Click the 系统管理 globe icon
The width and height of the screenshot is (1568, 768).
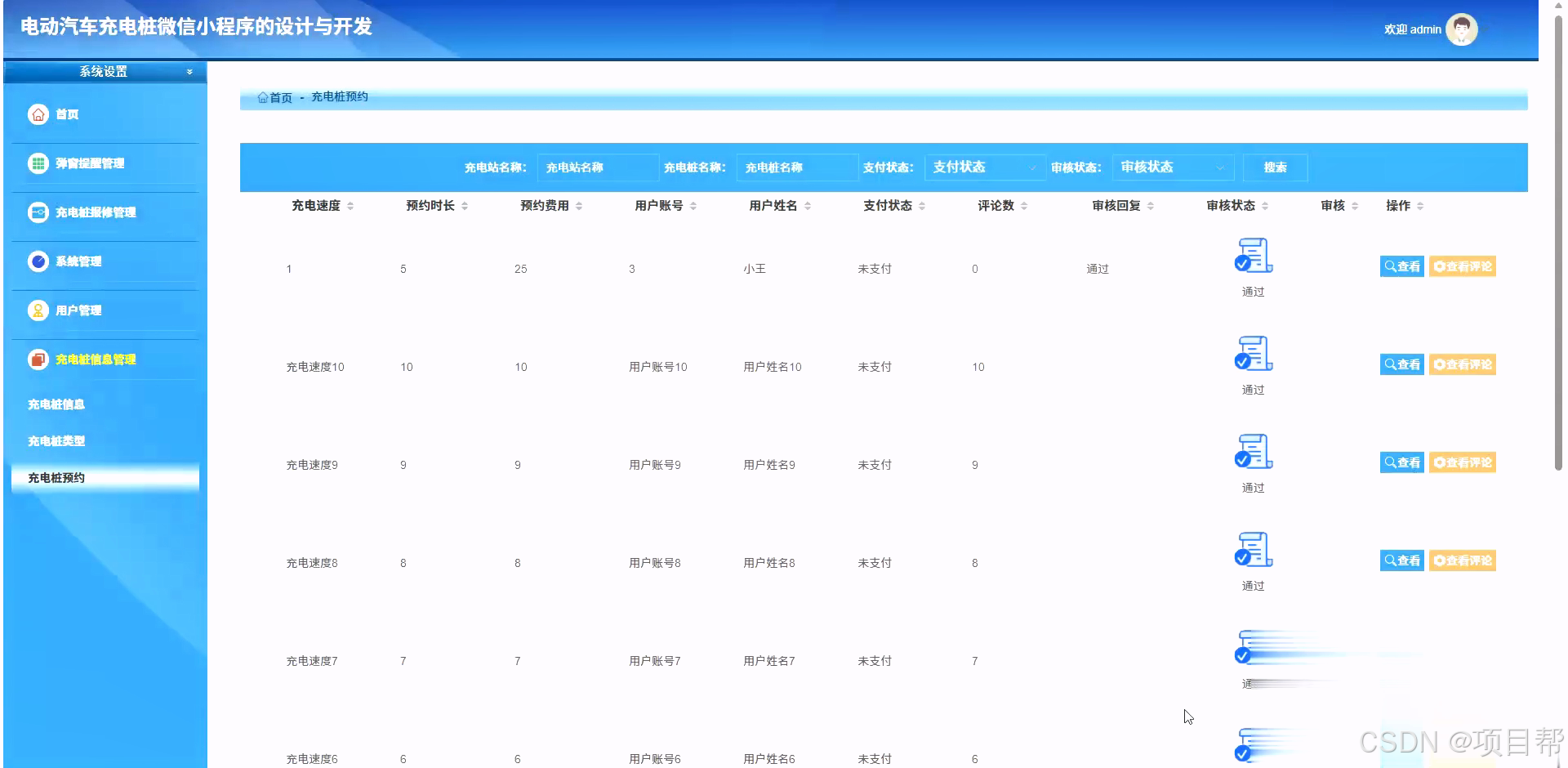click(38, 261)
